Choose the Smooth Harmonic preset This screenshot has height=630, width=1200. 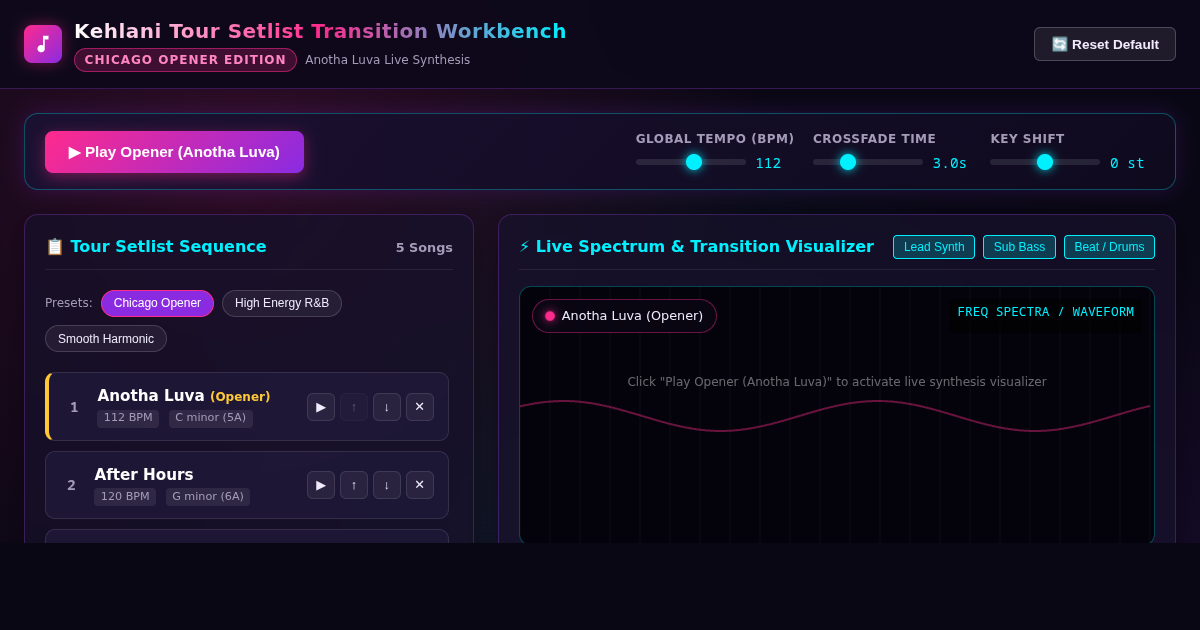coord(106,339)
